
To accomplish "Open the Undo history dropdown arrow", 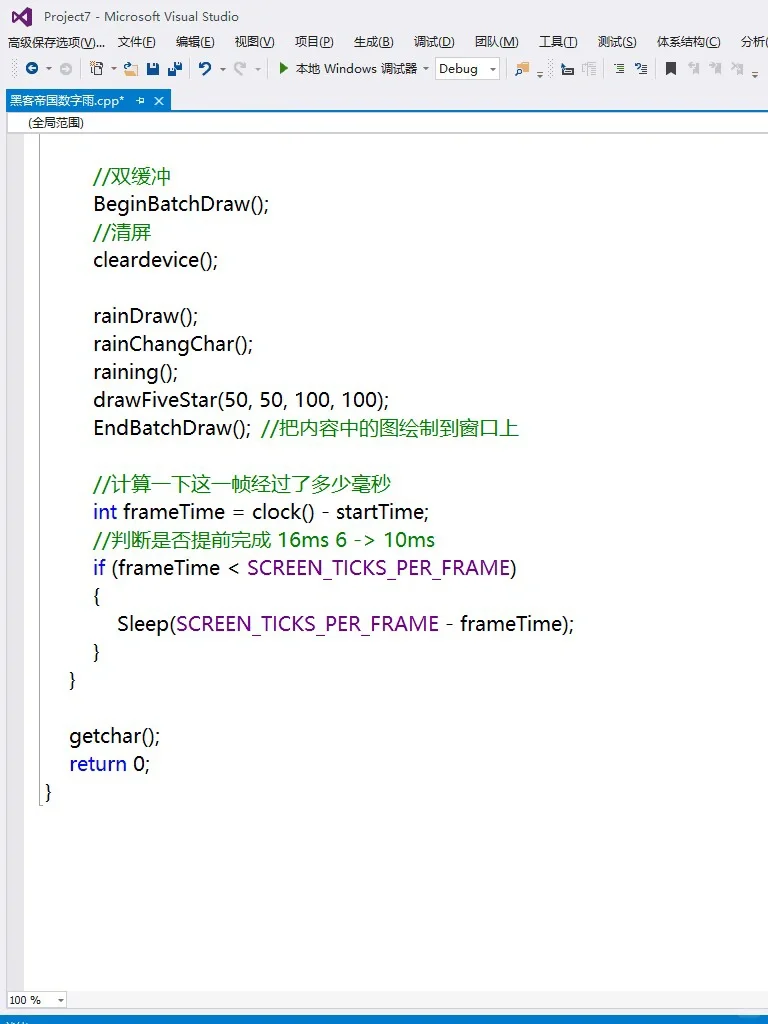I will tap(223, 69).
